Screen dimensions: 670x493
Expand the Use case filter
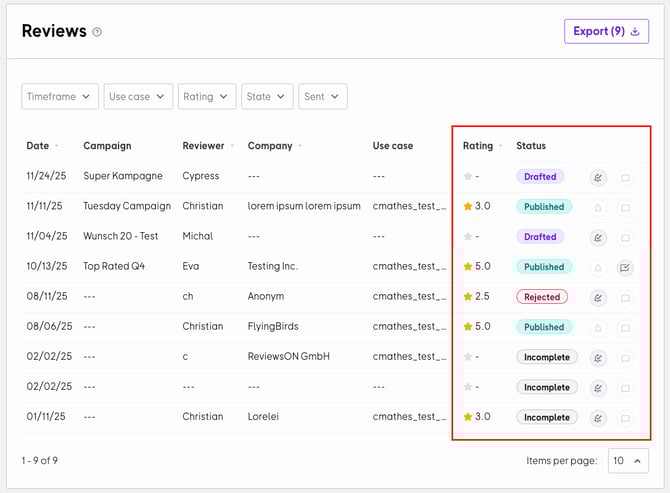click(x=138, y=97)
